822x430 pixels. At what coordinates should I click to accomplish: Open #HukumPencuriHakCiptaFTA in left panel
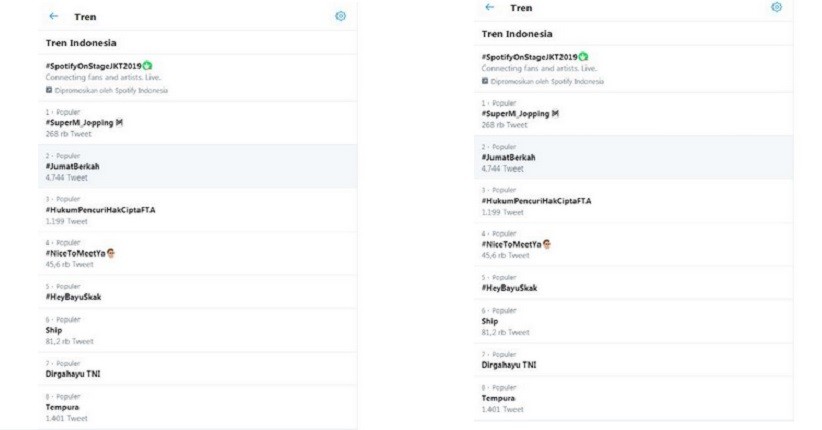100,210
